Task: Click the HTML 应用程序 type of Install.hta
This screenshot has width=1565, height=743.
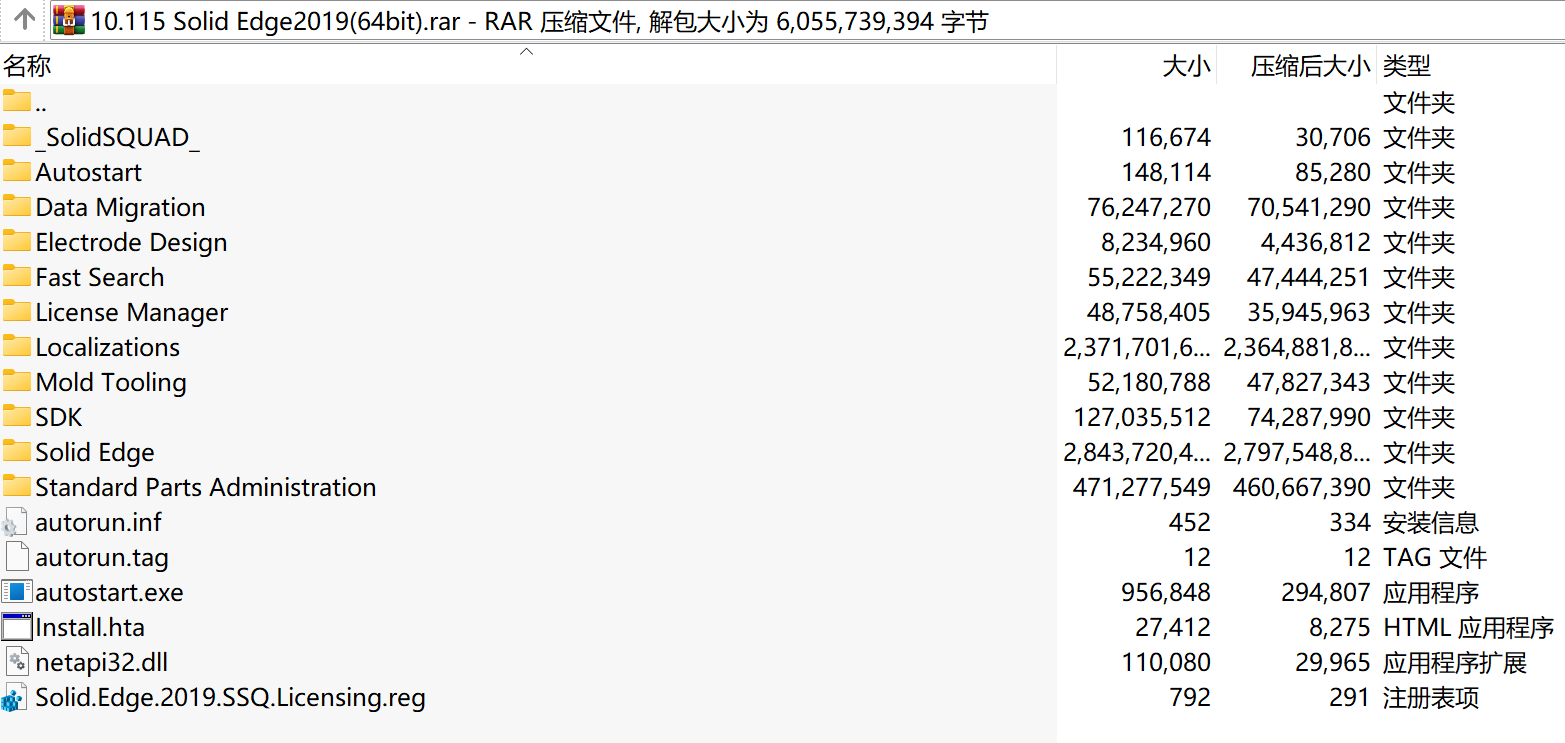Action: pyautogui.click(x=1468, y=627)
